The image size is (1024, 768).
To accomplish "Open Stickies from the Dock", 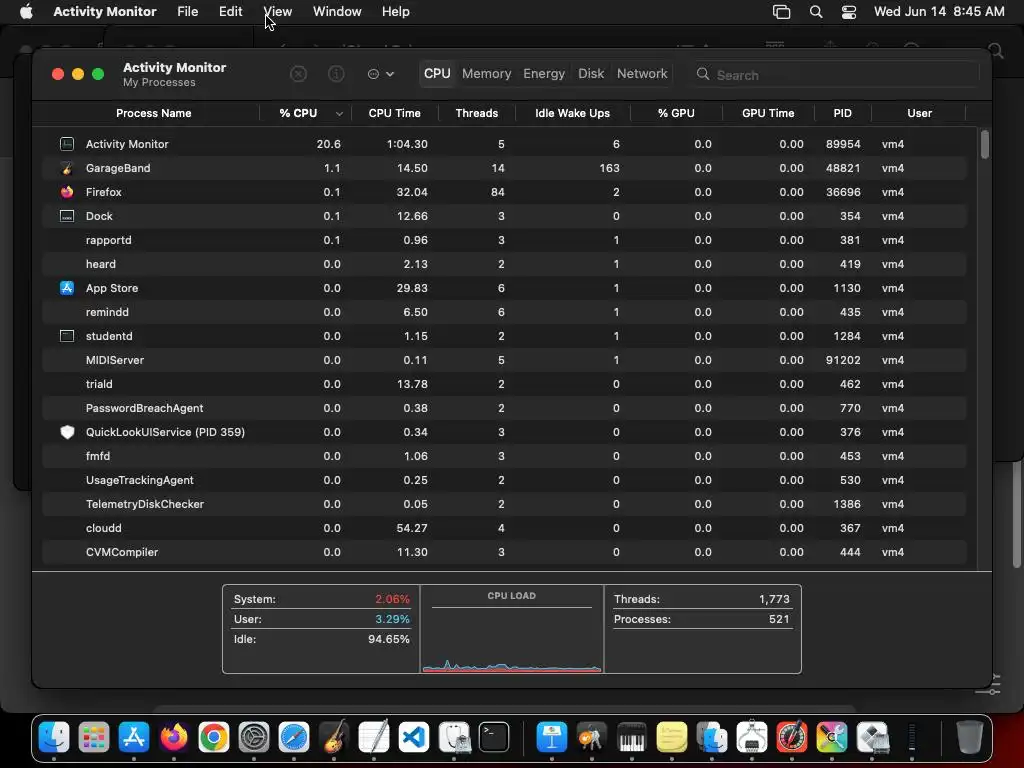I will click(671, 738).
